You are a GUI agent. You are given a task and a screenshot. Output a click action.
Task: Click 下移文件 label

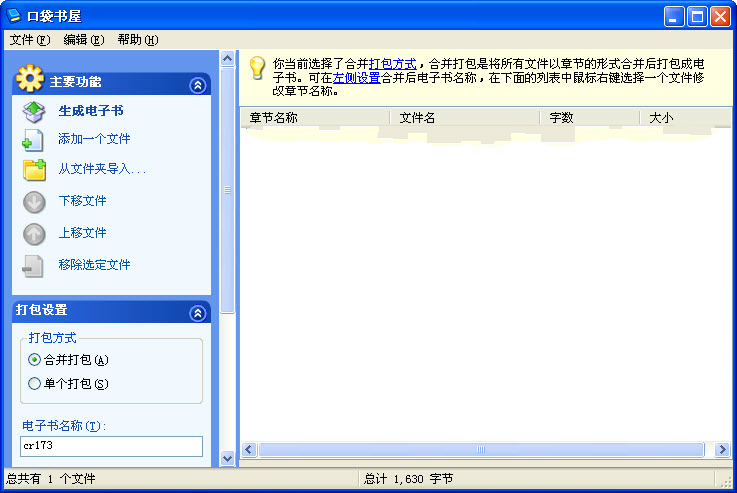tap(82, 201)
